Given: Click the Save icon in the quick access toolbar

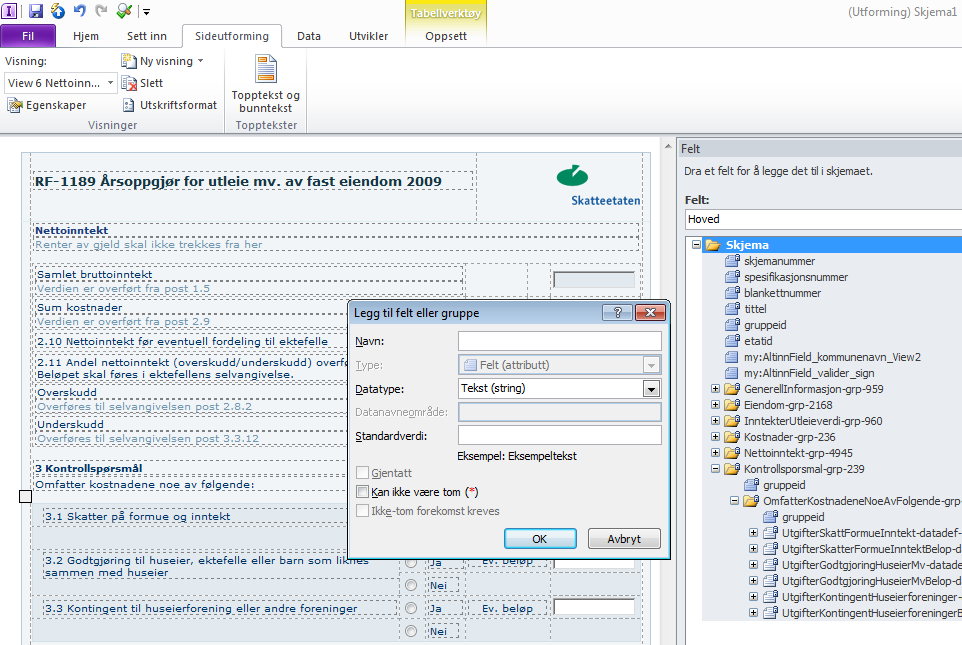Looking at the screenshot, I should pos(36,10).
